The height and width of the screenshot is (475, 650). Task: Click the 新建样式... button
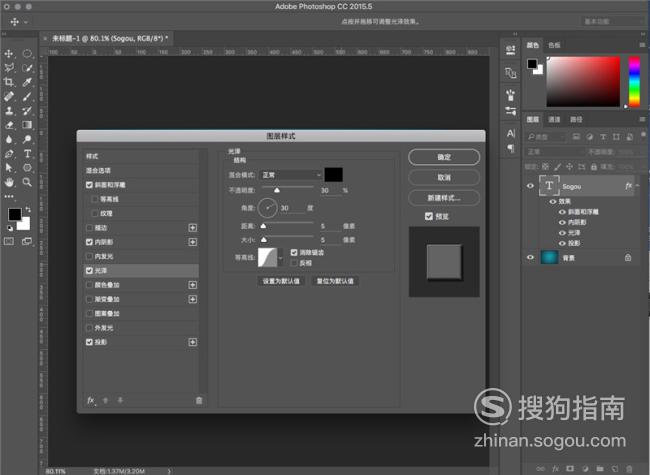pos(444,198)
